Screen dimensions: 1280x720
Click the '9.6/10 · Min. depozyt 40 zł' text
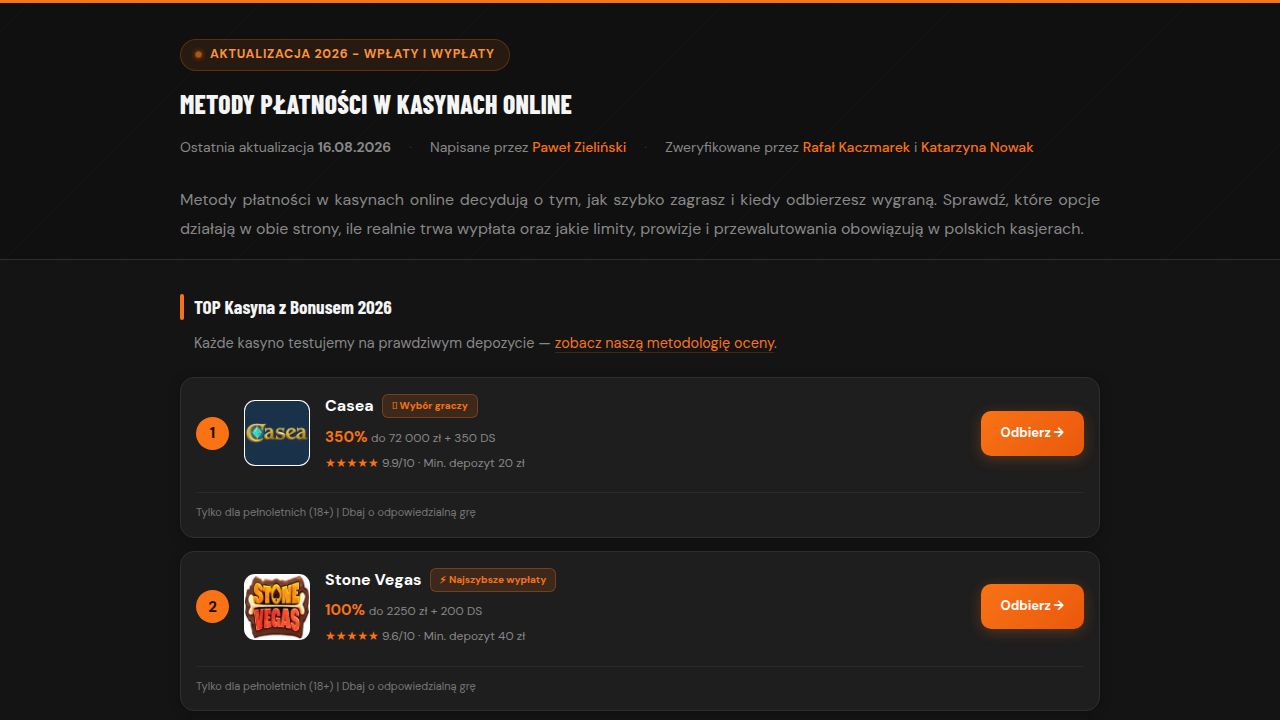(453, 636)
